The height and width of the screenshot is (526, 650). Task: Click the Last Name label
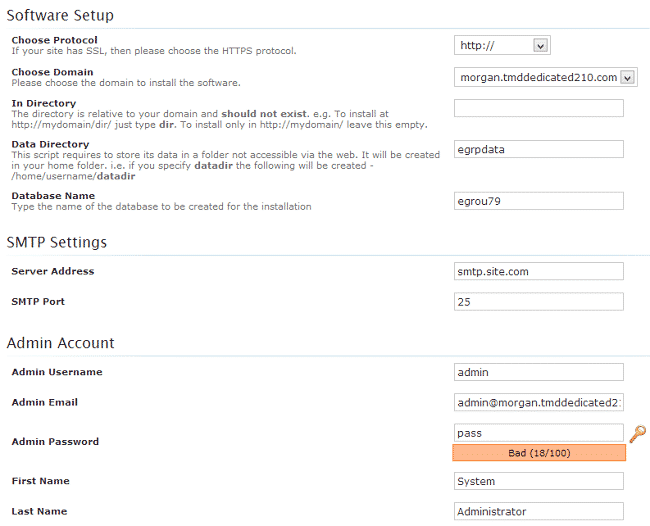click(39, 511)
